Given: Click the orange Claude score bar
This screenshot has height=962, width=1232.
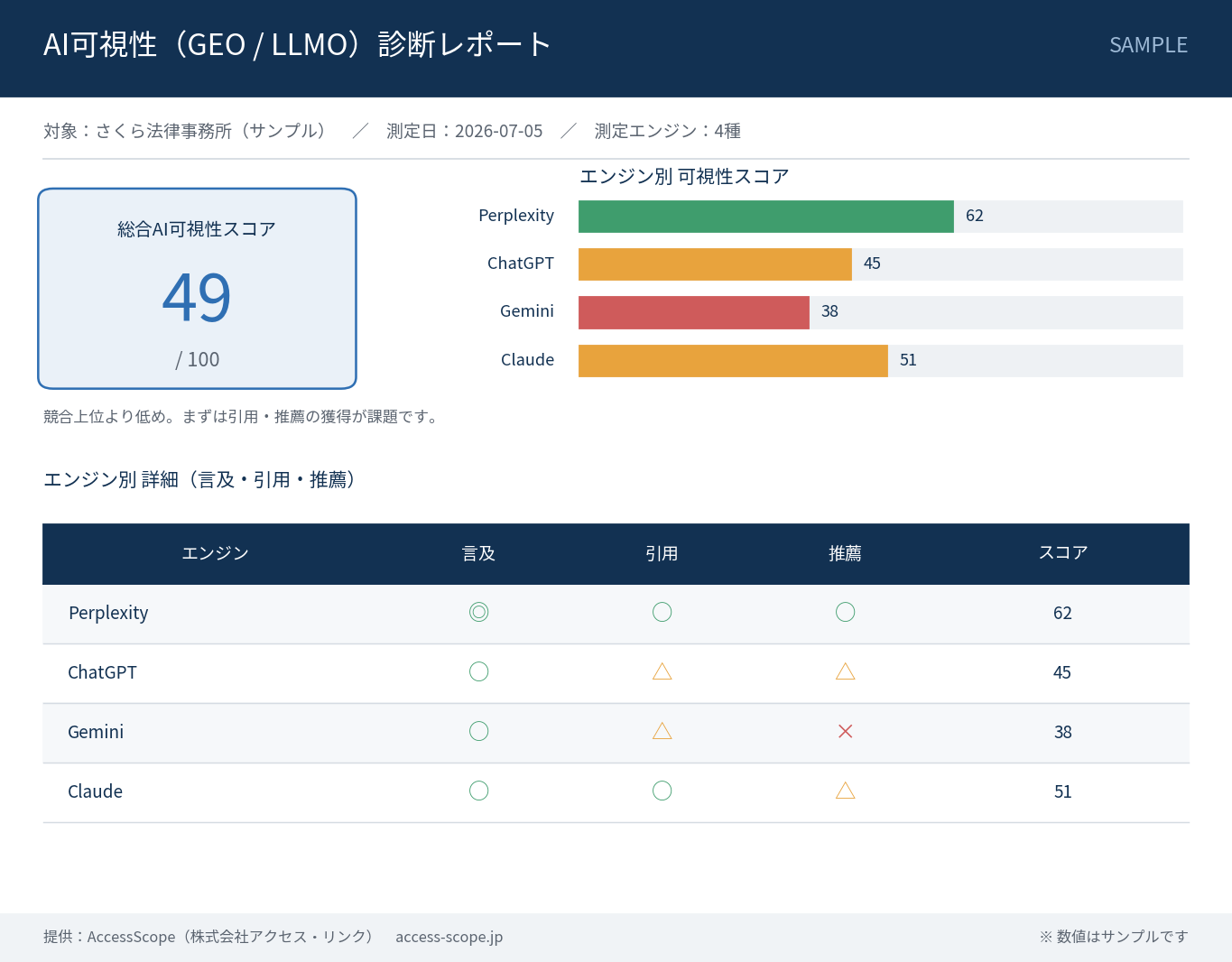Looking at the screenshot, I should point(733,361).
